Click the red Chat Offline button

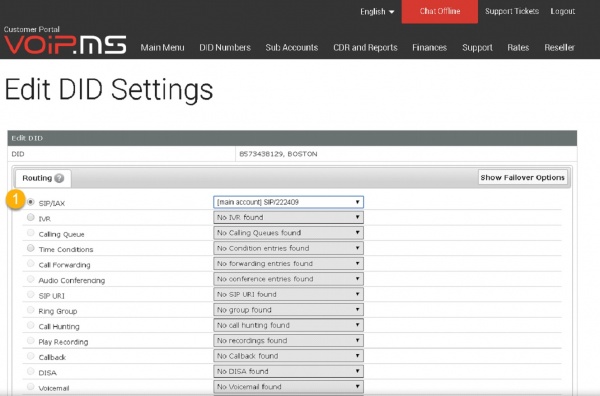coord(440,11)
